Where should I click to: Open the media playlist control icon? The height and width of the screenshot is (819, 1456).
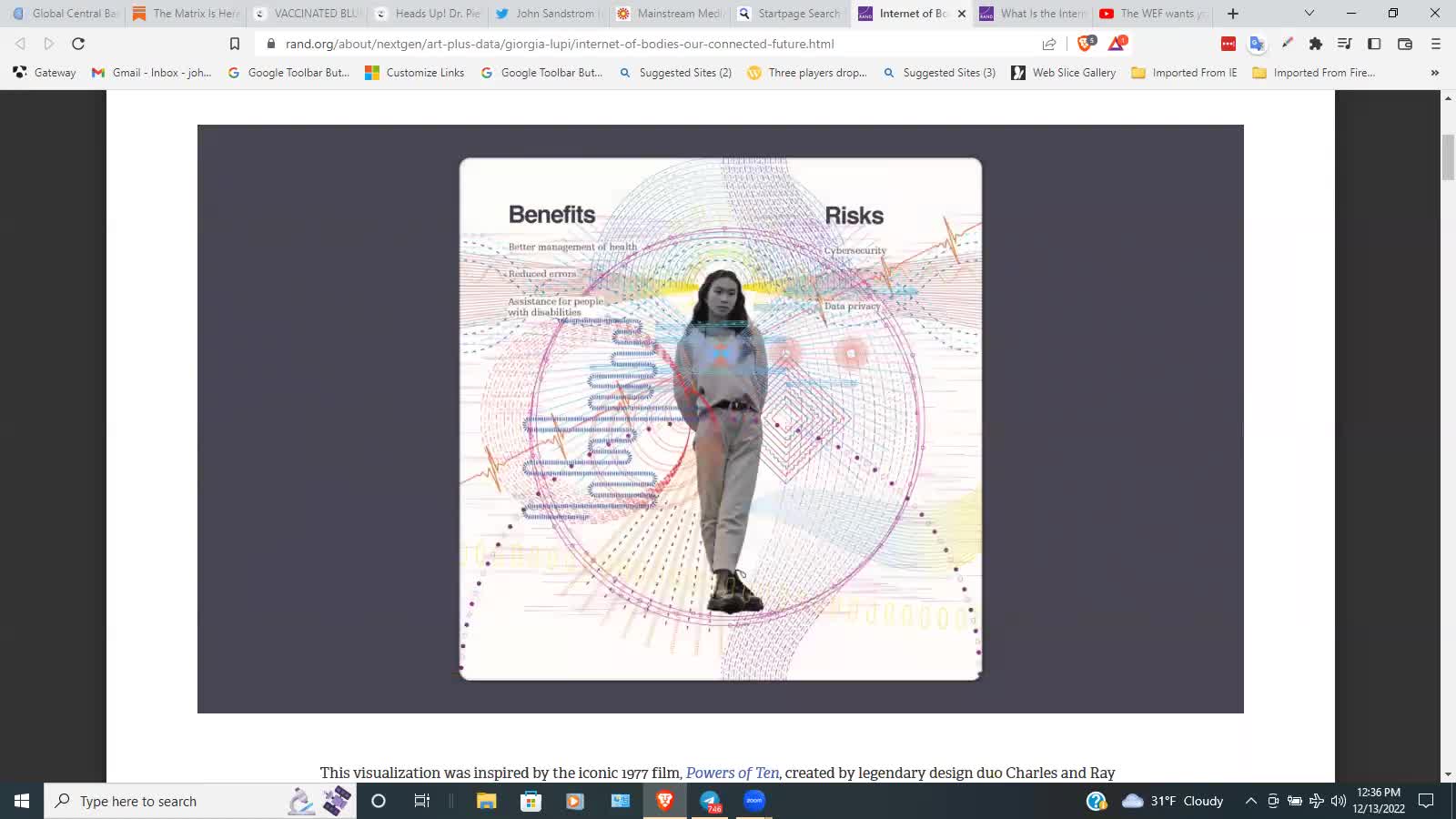click(x=1345, y=44)
